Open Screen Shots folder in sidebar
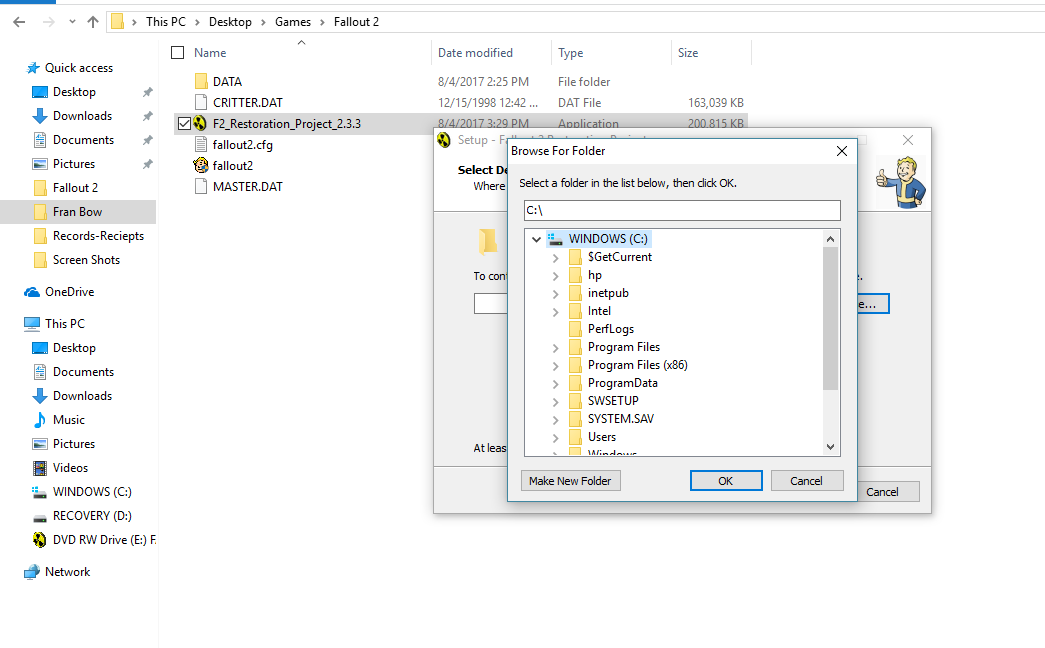 click(86, 260)
